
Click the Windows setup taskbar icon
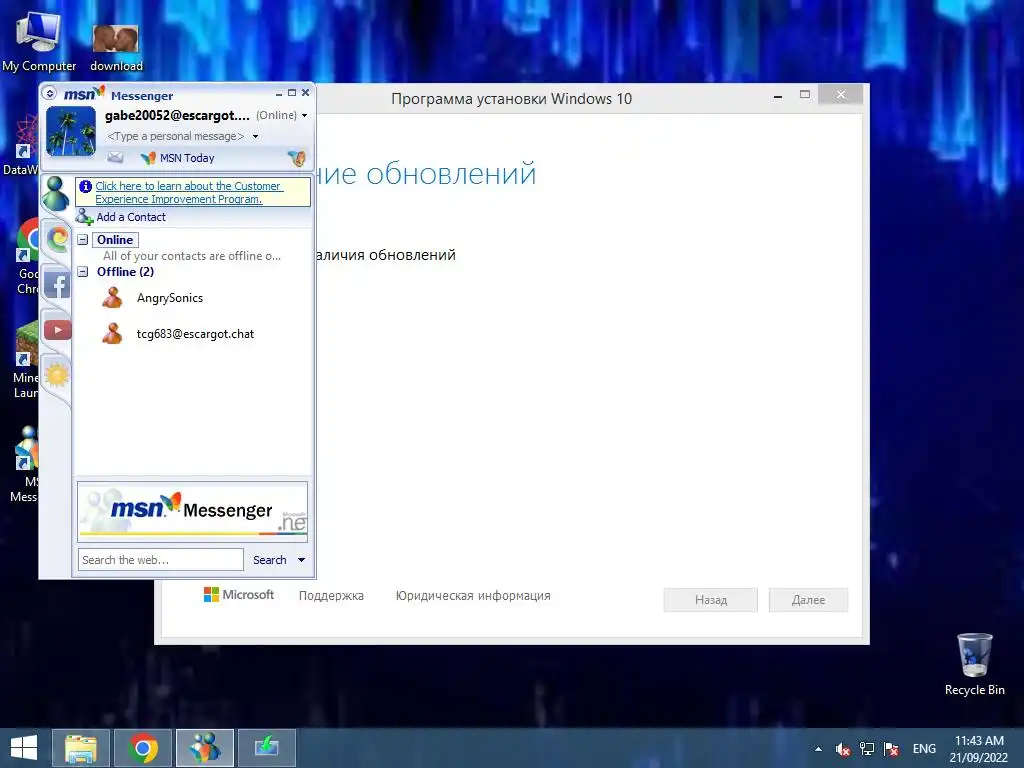click(266, 748)
